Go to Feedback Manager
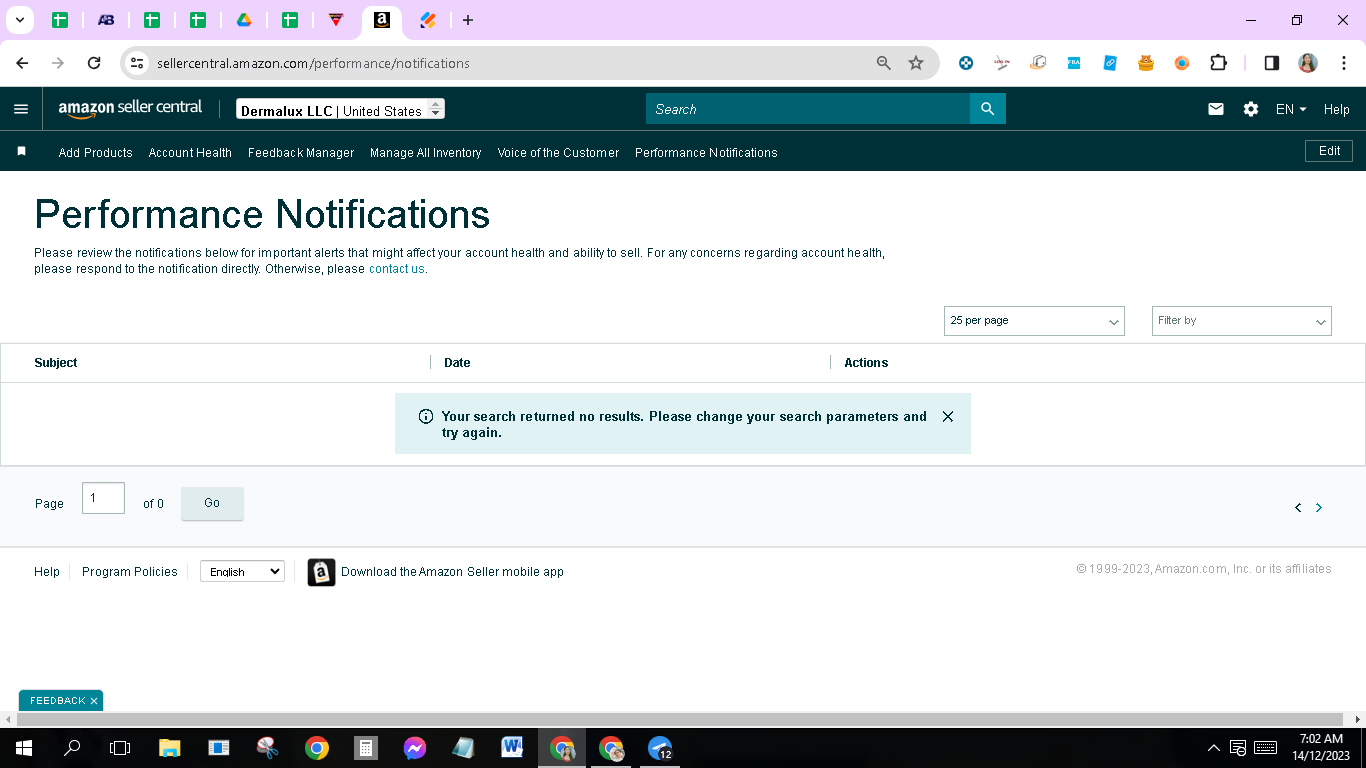The height and width of the screenshot is (768, 1366). pos(301,153)
